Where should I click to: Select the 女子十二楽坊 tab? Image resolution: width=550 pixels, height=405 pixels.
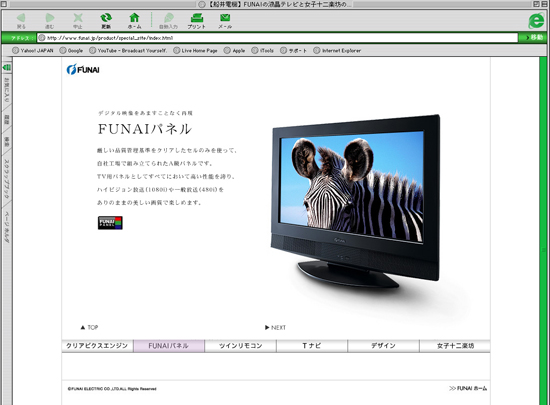455,346
